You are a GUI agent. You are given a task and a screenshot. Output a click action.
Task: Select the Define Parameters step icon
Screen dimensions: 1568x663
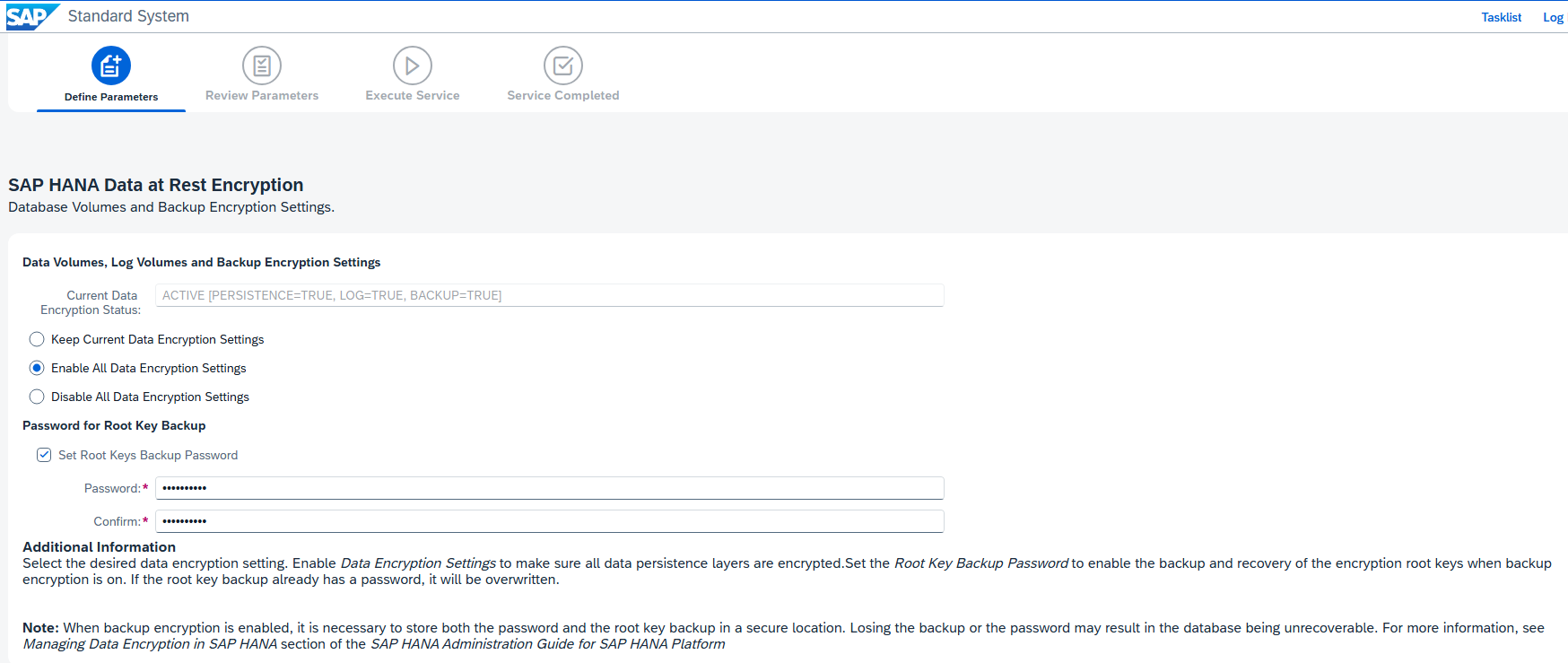pos(111,65)
